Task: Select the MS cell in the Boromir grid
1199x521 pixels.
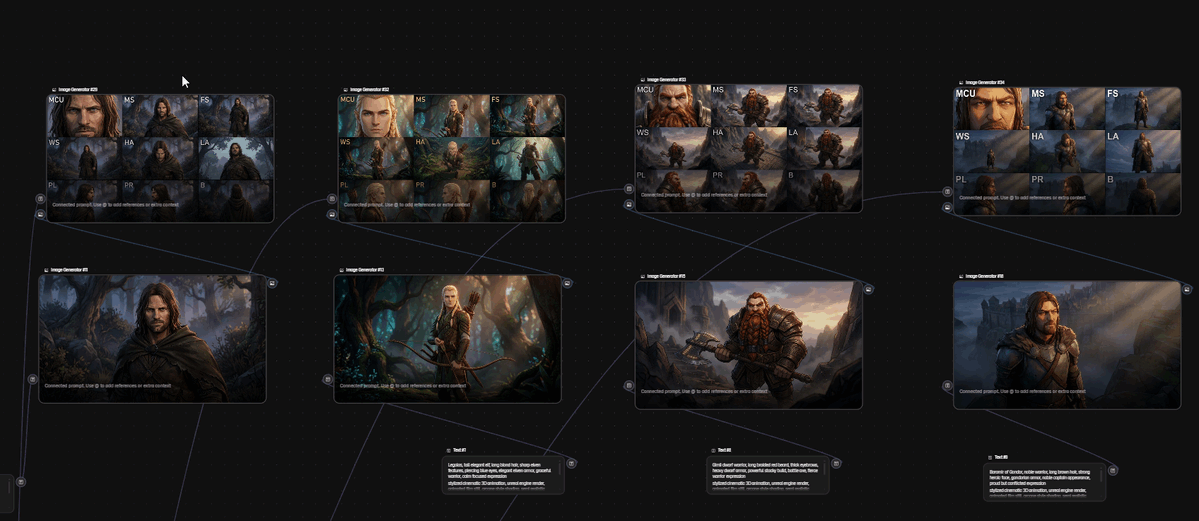Action: 1067,108
